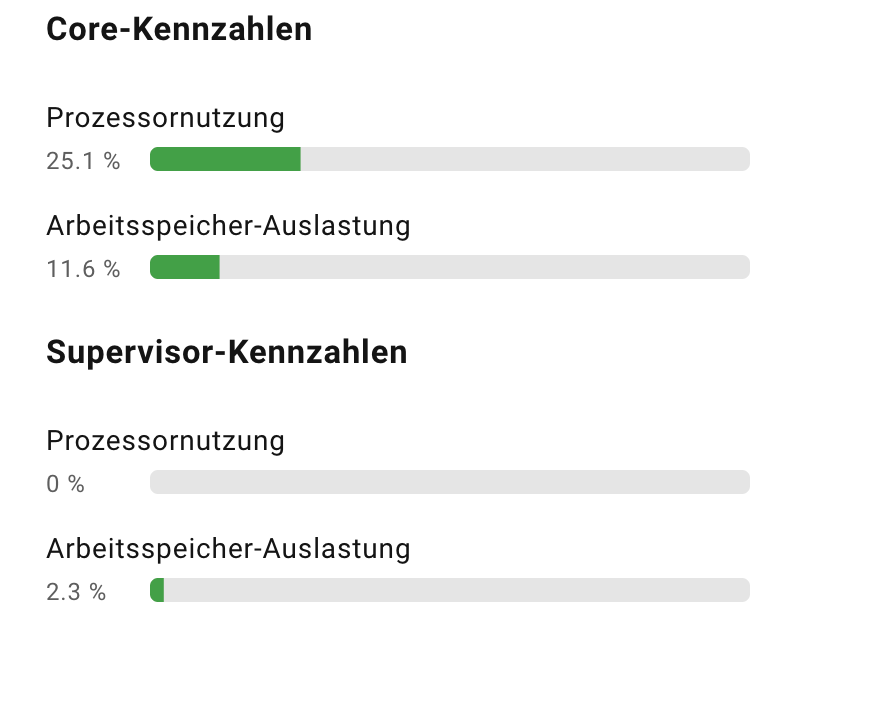
Task: Click the 2.3 % Supervisor memory value
Action: click(76, 592)
